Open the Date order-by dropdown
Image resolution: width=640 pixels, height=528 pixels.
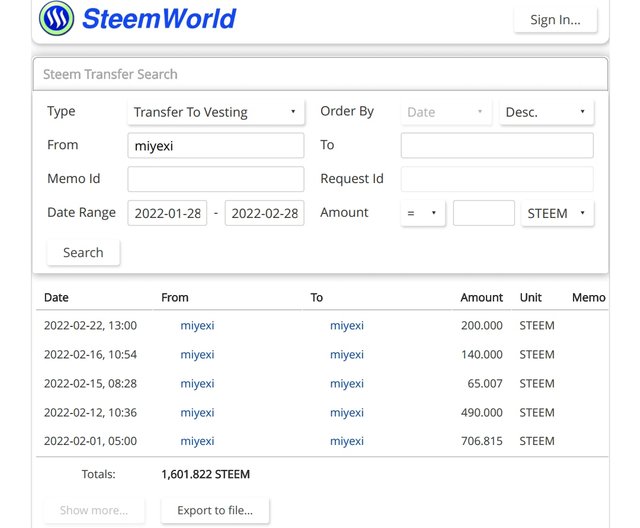click(446, 112)
